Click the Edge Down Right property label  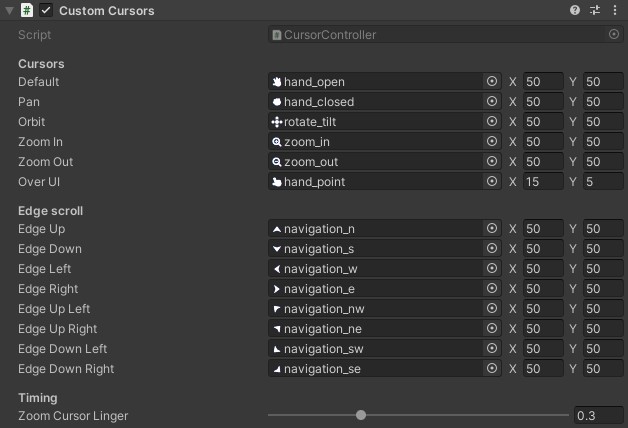pos(66,369)
